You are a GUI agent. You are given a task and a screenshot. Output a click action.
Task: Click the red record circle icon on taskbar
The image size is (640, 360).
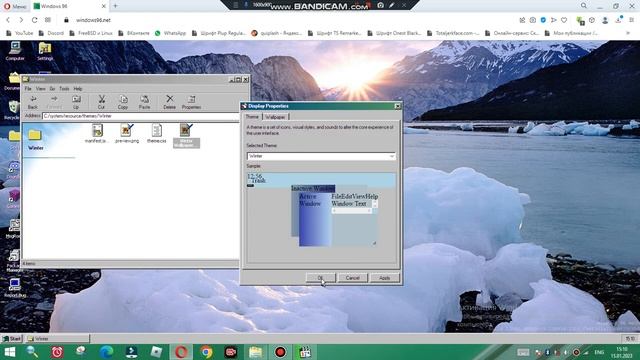coord(280,352)
